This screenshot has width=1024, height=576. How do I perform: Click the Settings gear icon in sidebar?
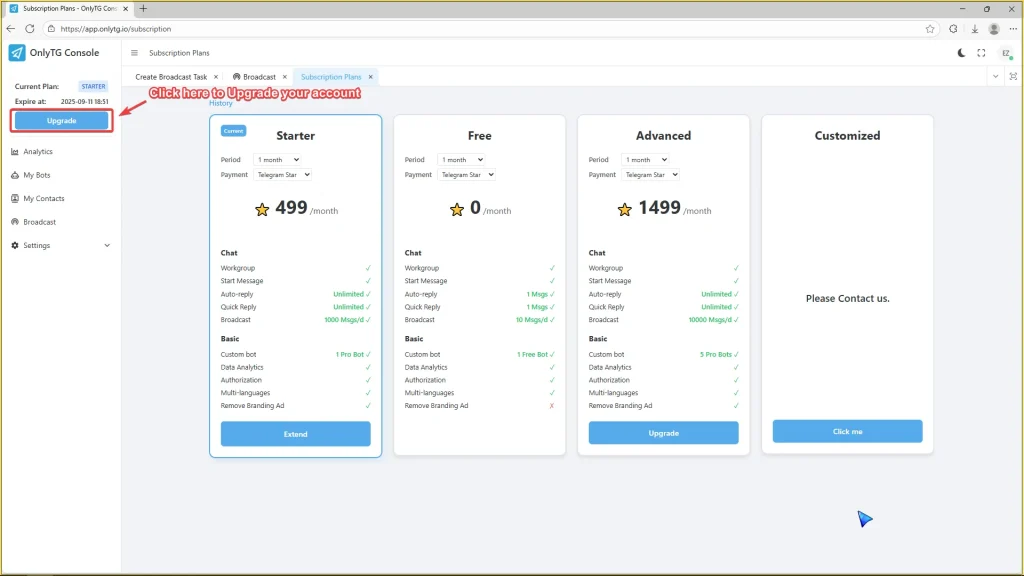click(x=15, y=246)
